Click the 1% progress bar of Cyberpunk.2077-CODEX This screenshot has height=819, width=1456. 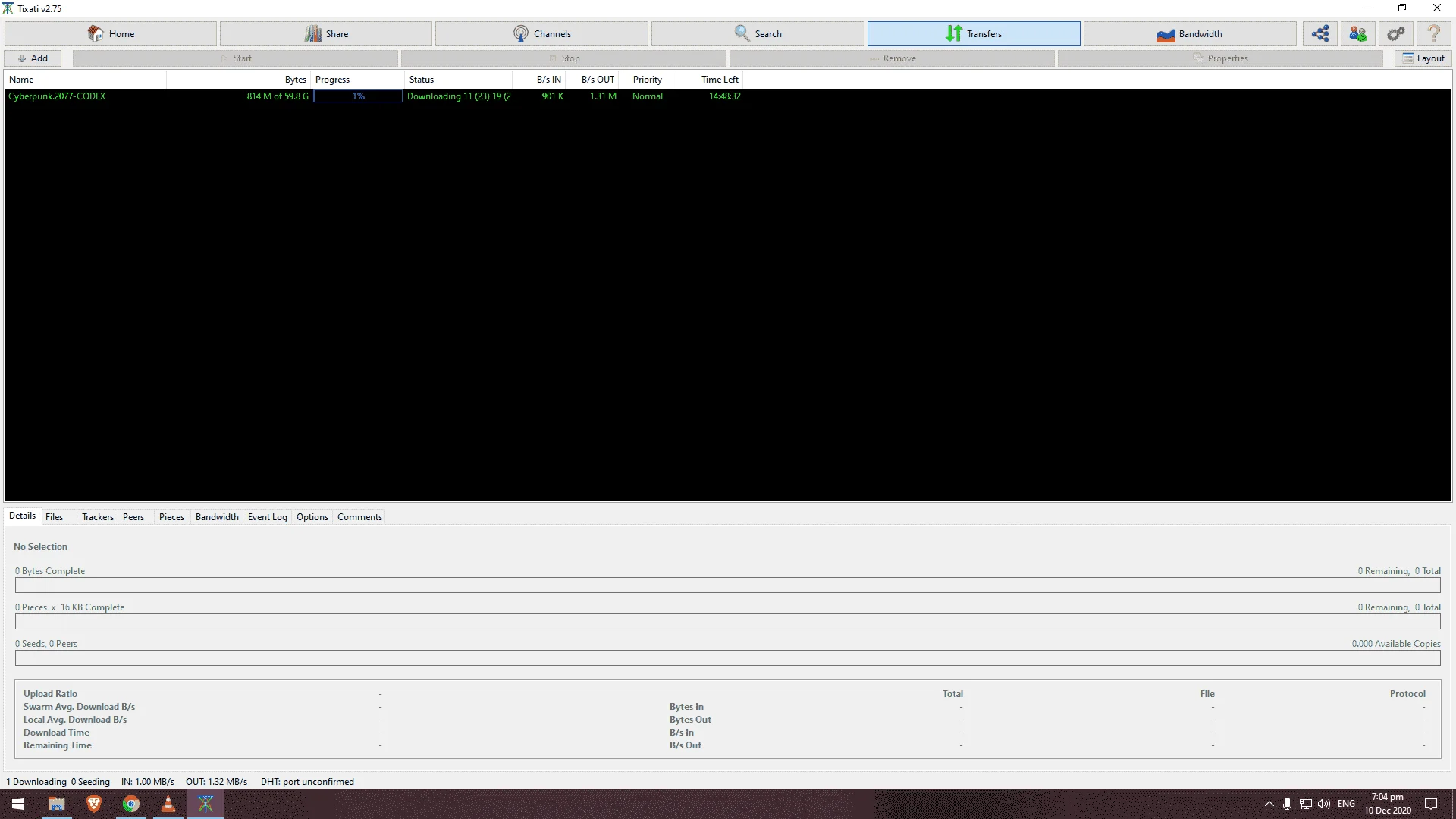click(358, 96)
